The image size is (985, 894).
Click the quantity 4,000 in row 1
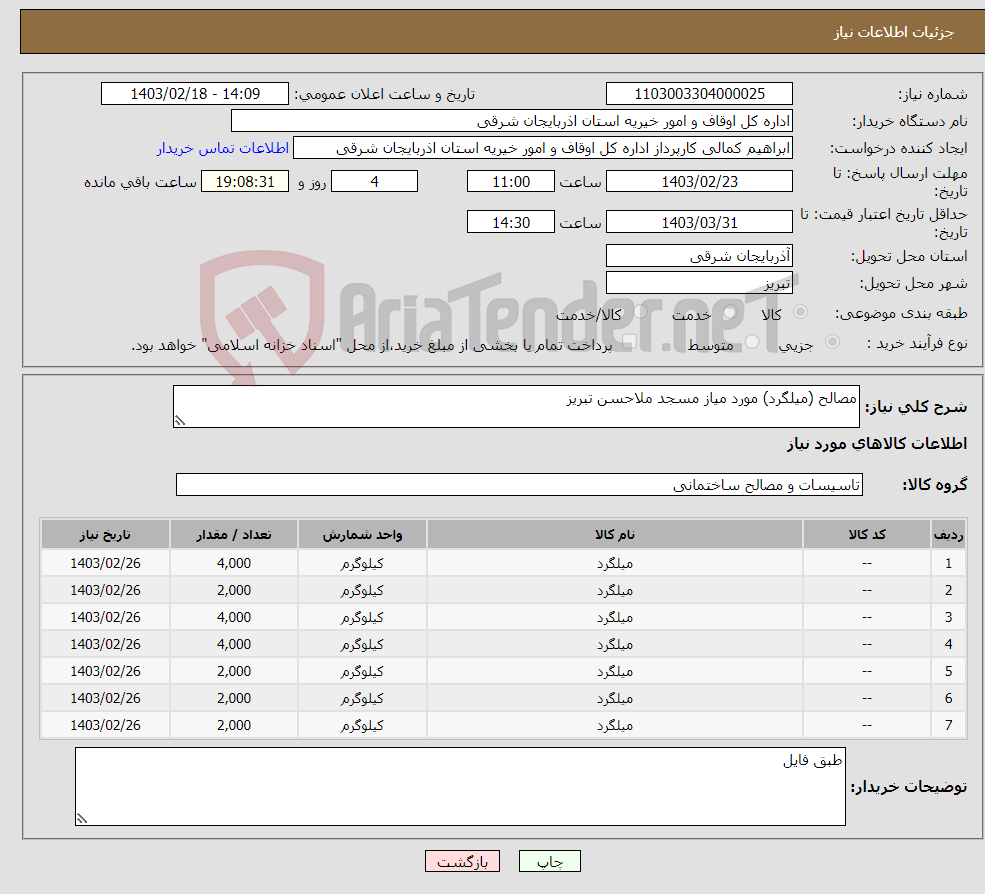pyautogui.click(x=234, y=564)
